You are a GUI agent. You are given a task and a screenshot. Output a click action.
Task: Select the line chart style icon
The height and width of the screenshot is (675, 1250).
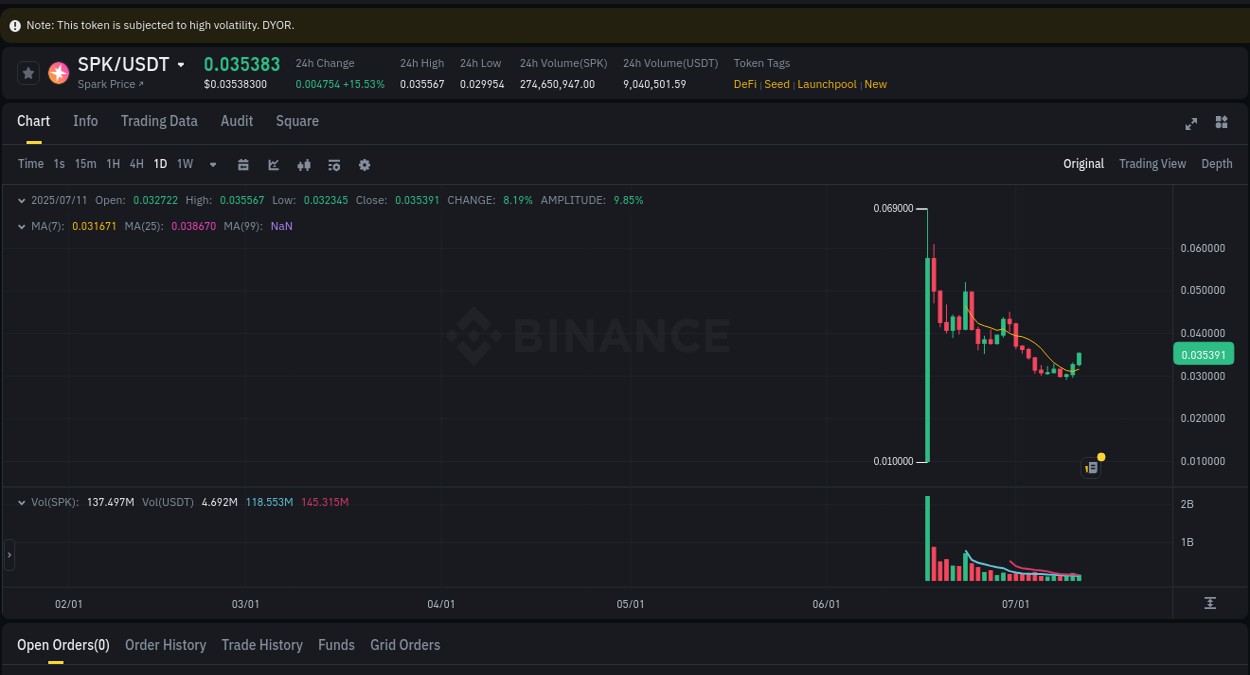(273, 164)
